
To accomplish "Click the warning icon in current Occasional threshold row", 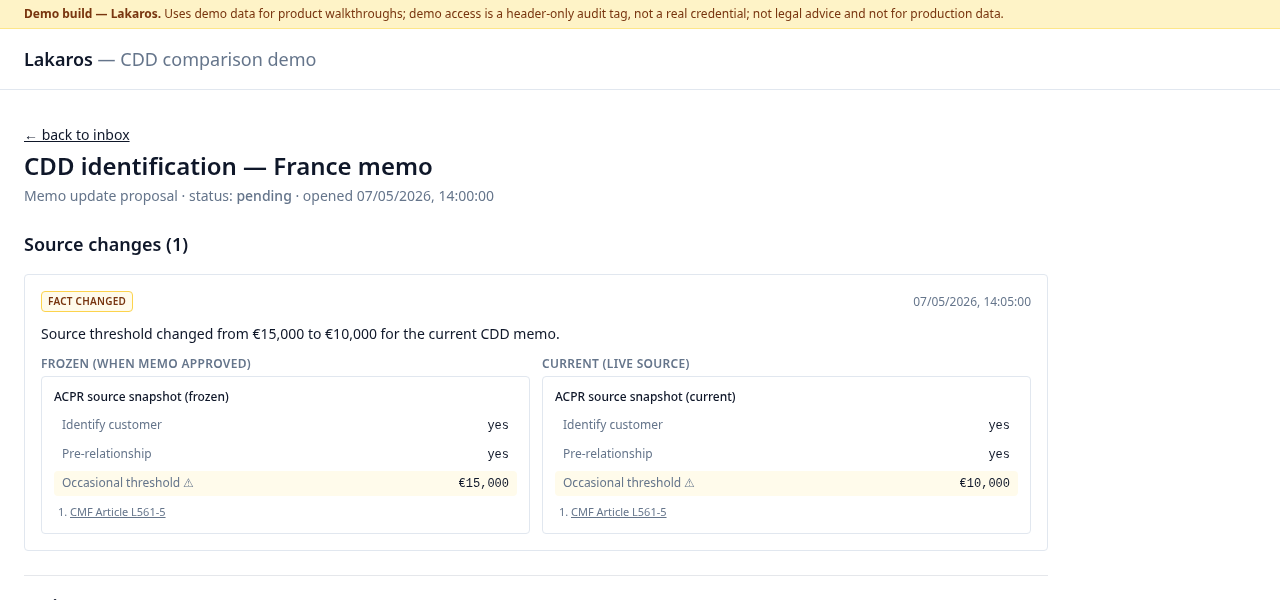I will point(689,483).
